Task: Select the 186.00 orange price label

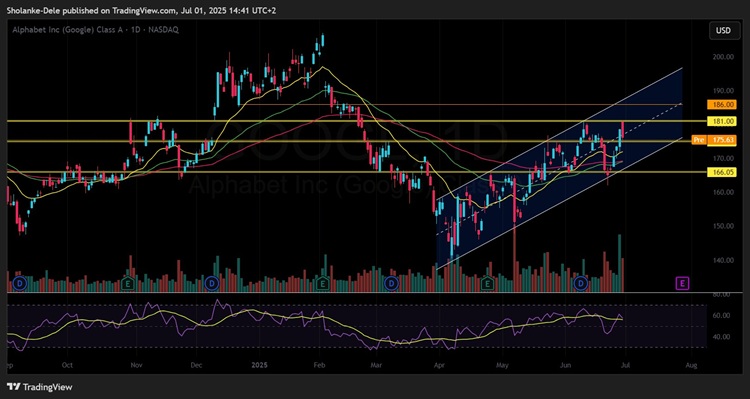Action: pos(721,104)
